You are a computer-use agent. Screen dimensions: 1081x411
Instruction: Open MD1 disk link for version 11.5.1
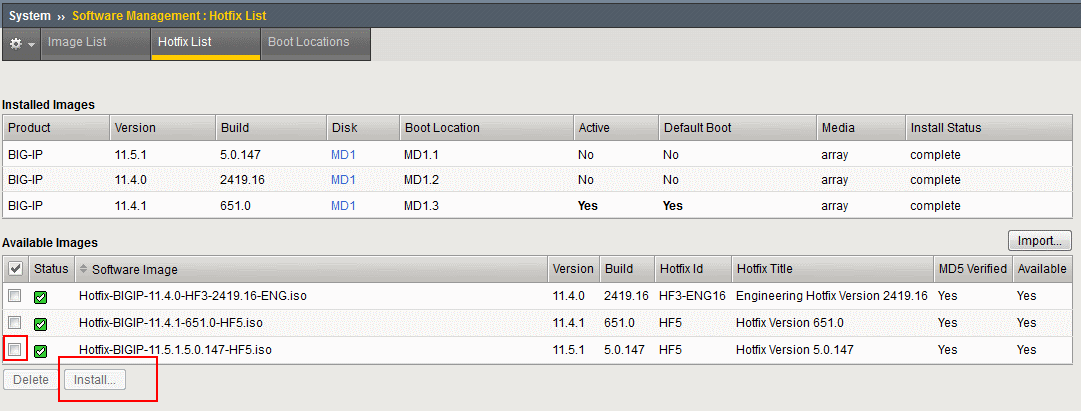coord(343,155)
